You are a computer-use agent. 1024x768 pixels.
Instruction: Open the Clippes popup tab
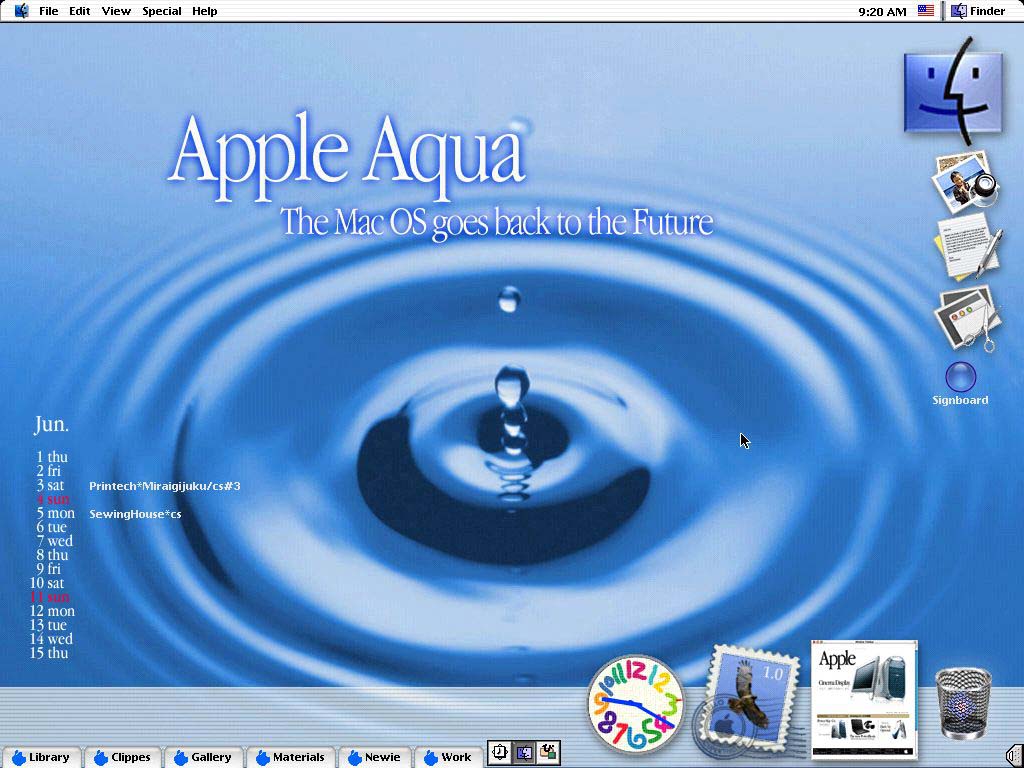[122, 758]
